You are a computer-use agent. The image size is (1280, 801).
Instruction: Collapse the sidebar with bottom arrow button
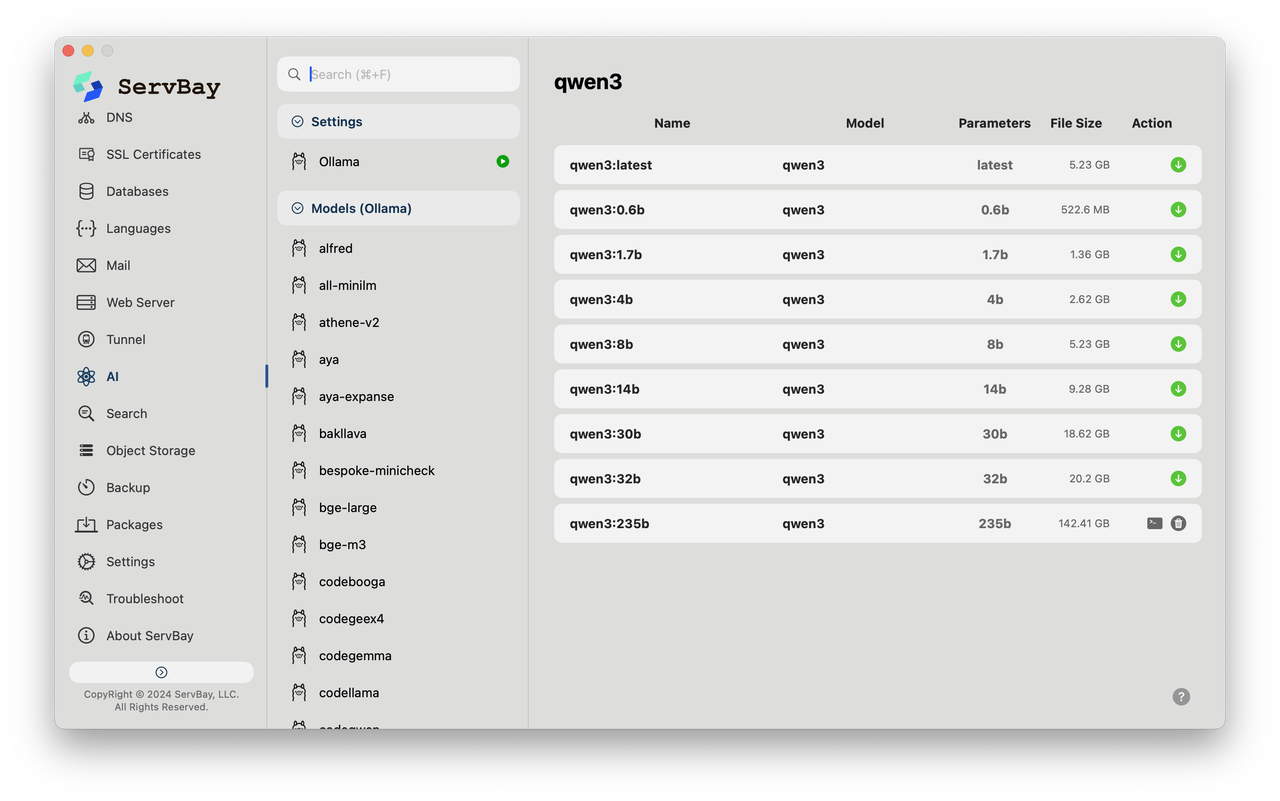pos(161,672)
